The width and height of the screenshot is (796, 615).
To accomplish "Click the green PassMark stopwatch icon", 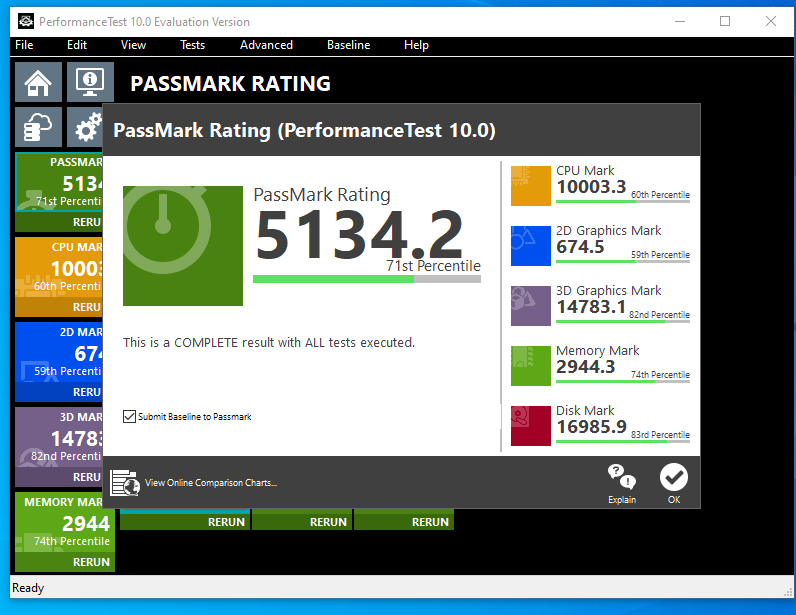I will 183,246.
